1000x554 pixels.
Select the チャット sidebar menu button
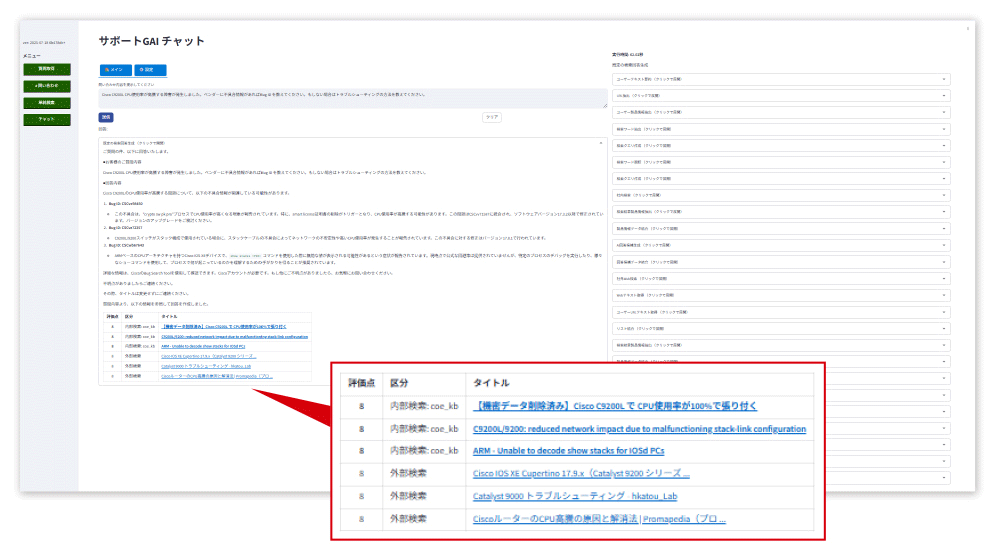46,119
